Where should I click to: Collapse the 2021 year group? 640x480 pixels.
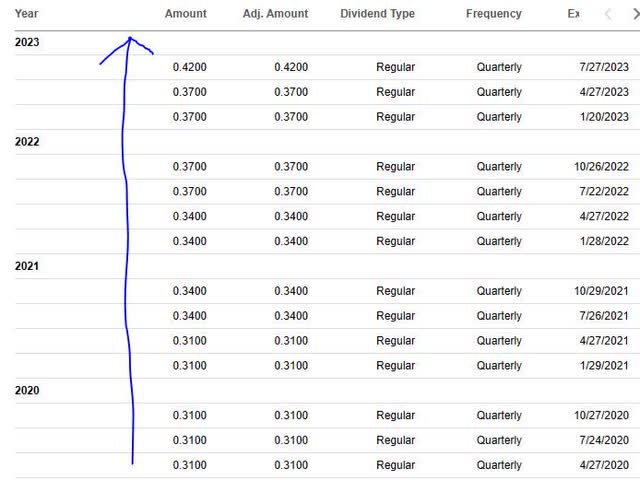pyautogui.click(x=26, y=266)
